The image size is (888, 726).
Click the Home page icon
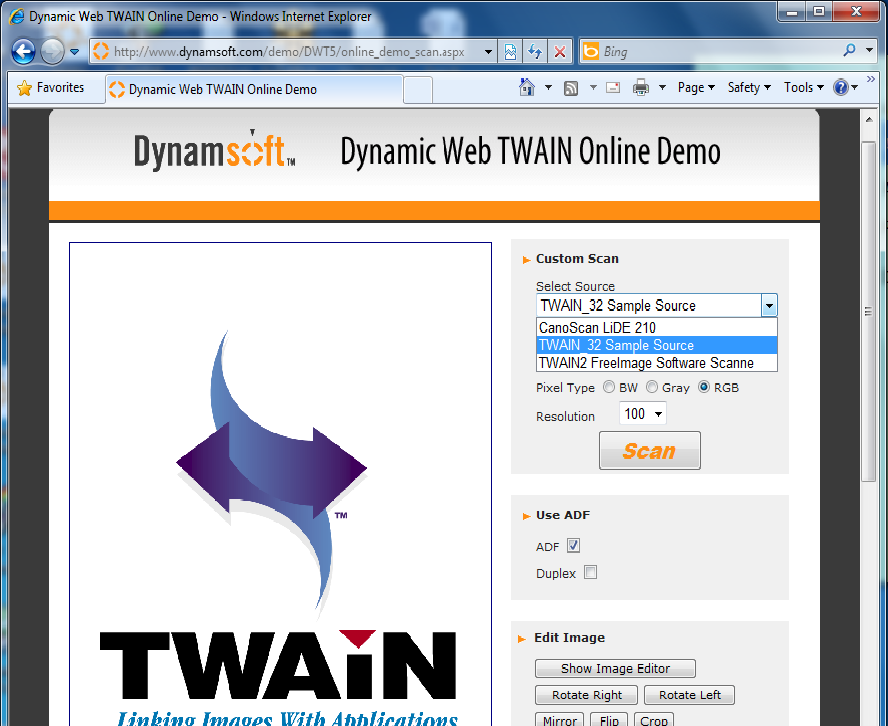tap(527, 87)
